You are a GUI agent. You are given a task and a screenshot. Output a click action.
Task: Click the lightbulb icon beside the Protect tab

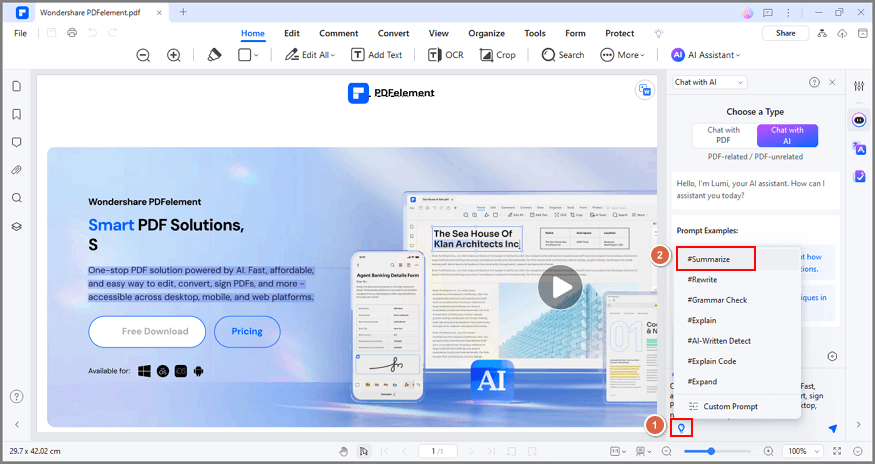[659, 34]
